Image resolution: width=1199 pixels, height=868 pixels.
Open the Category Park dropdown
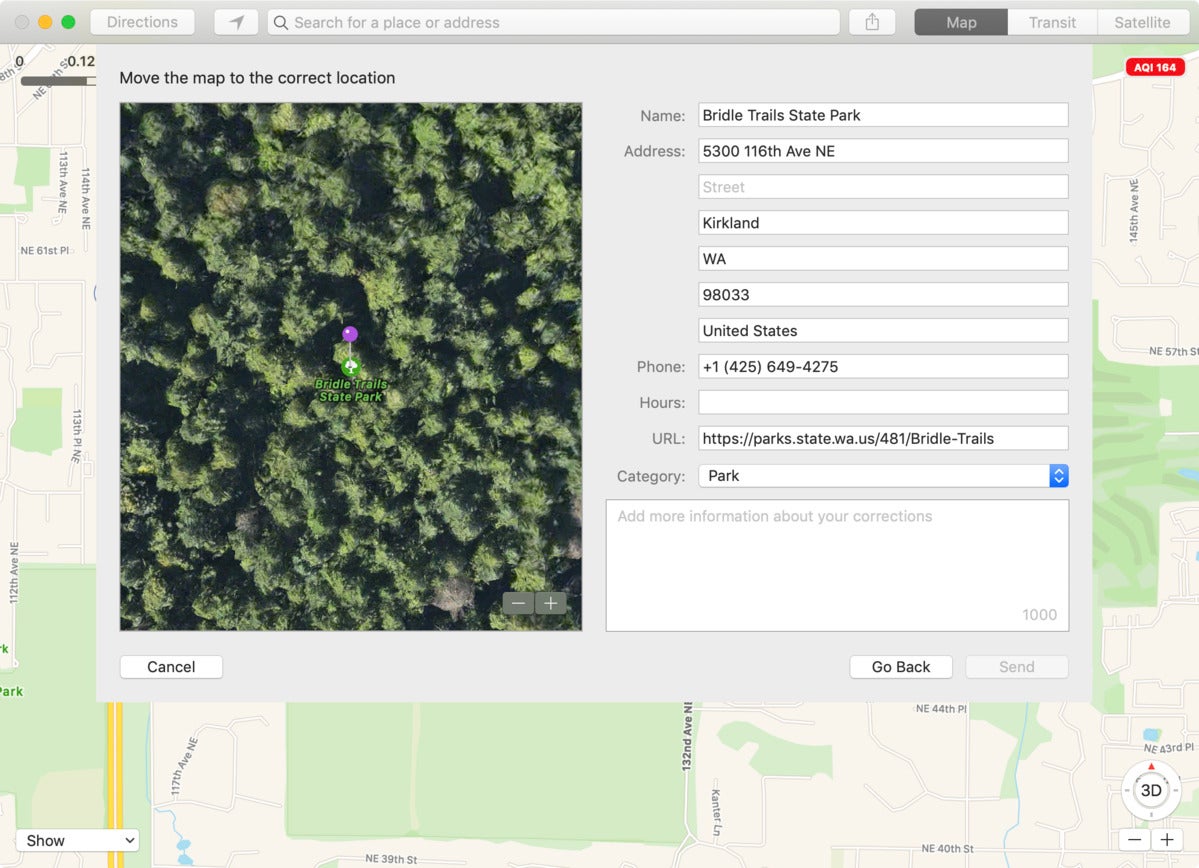883,476
